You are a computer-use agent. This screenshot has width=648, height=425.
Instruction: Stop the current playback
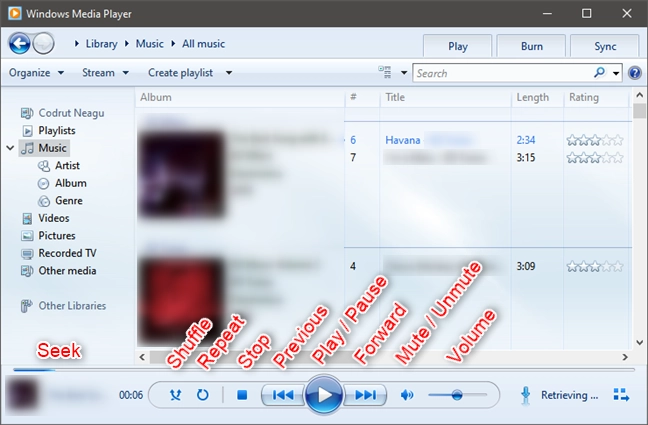pos(242,395)
